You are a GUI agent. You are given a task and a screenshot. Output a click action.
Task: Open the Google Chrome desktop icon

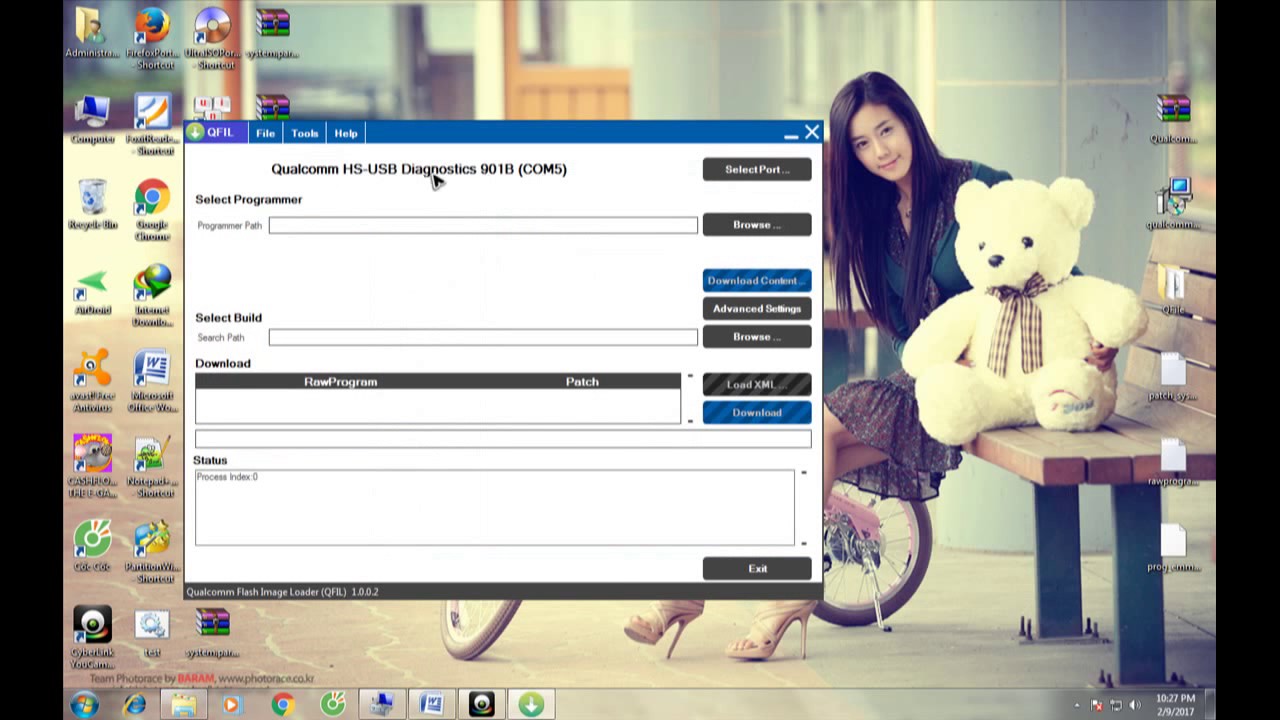153,210
